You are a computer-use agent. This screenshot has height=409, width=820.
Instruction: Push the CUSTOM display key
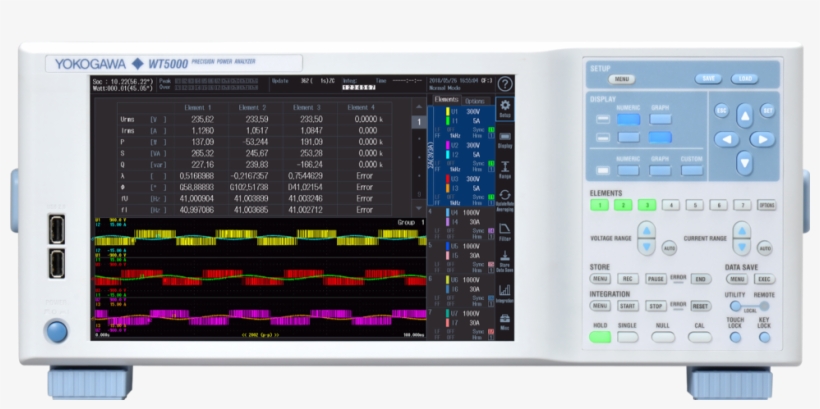click(692, 170)
